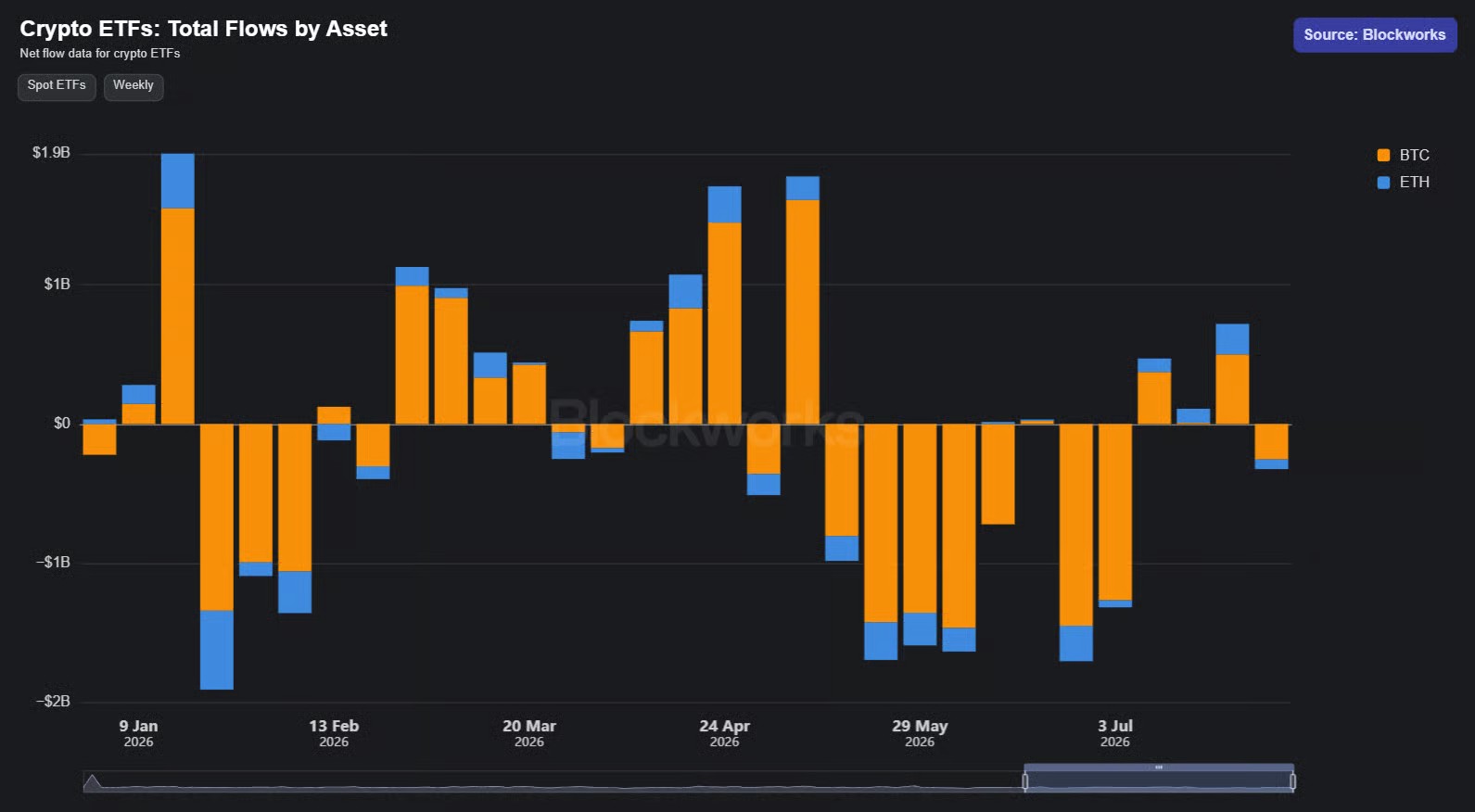Viewport: 1475px width, 812px height.
Task: Click the right handle of range selector
Action: pos(1292,781)
